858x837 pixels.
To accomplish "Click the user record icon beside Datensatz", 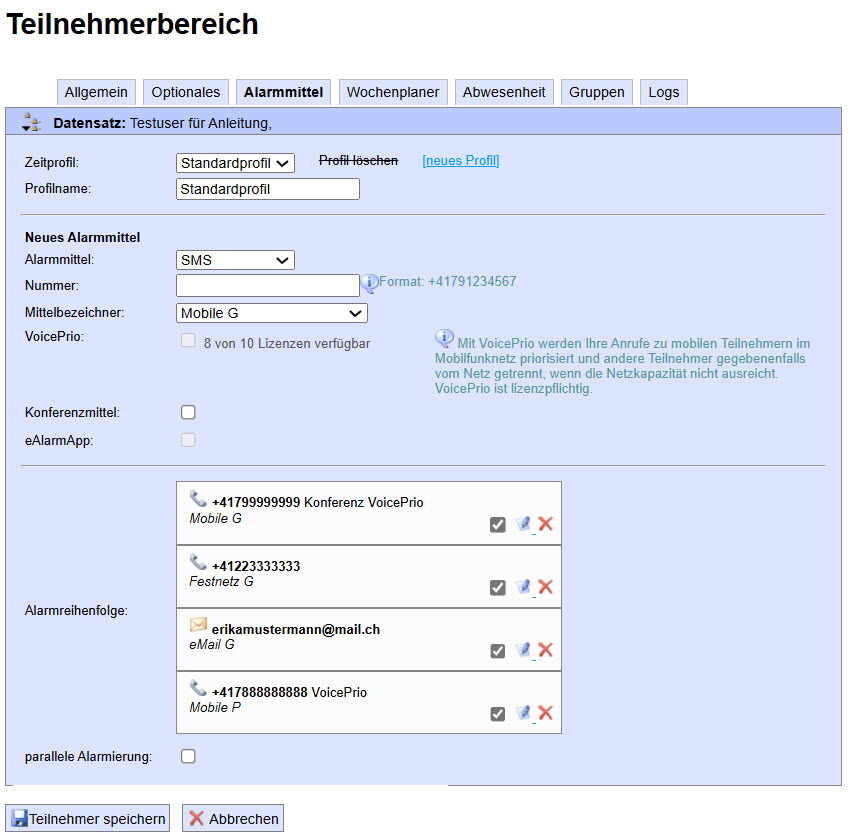I will tap(31, 122).
